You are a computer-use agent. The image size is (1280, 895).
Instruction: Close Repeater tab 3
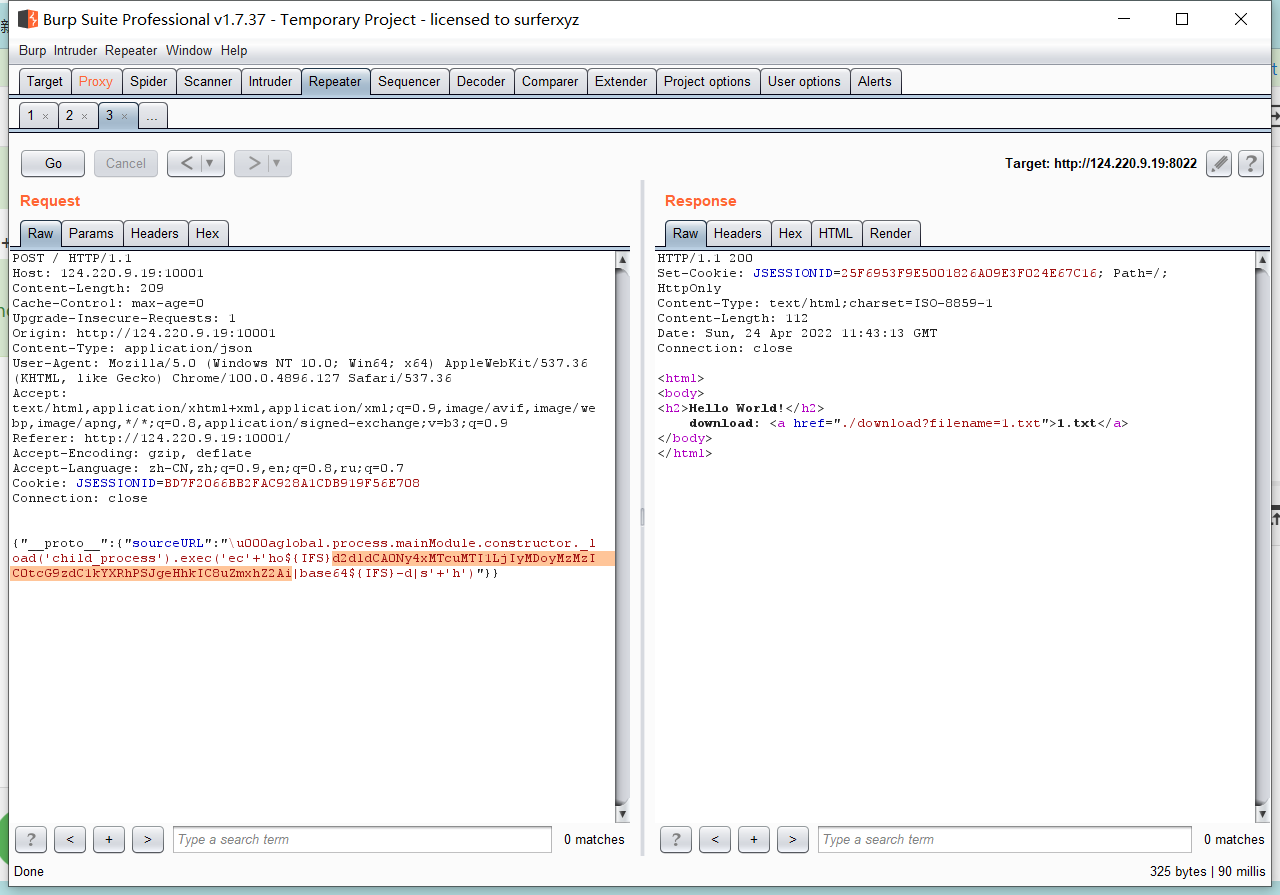(x=124, y=116)
